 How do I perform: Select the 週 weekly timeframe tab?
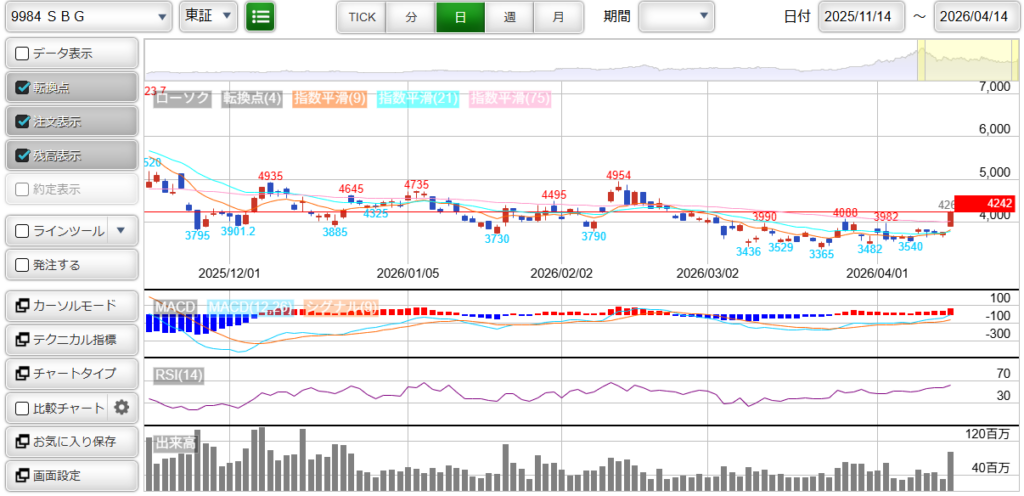(x=510, y=17)
